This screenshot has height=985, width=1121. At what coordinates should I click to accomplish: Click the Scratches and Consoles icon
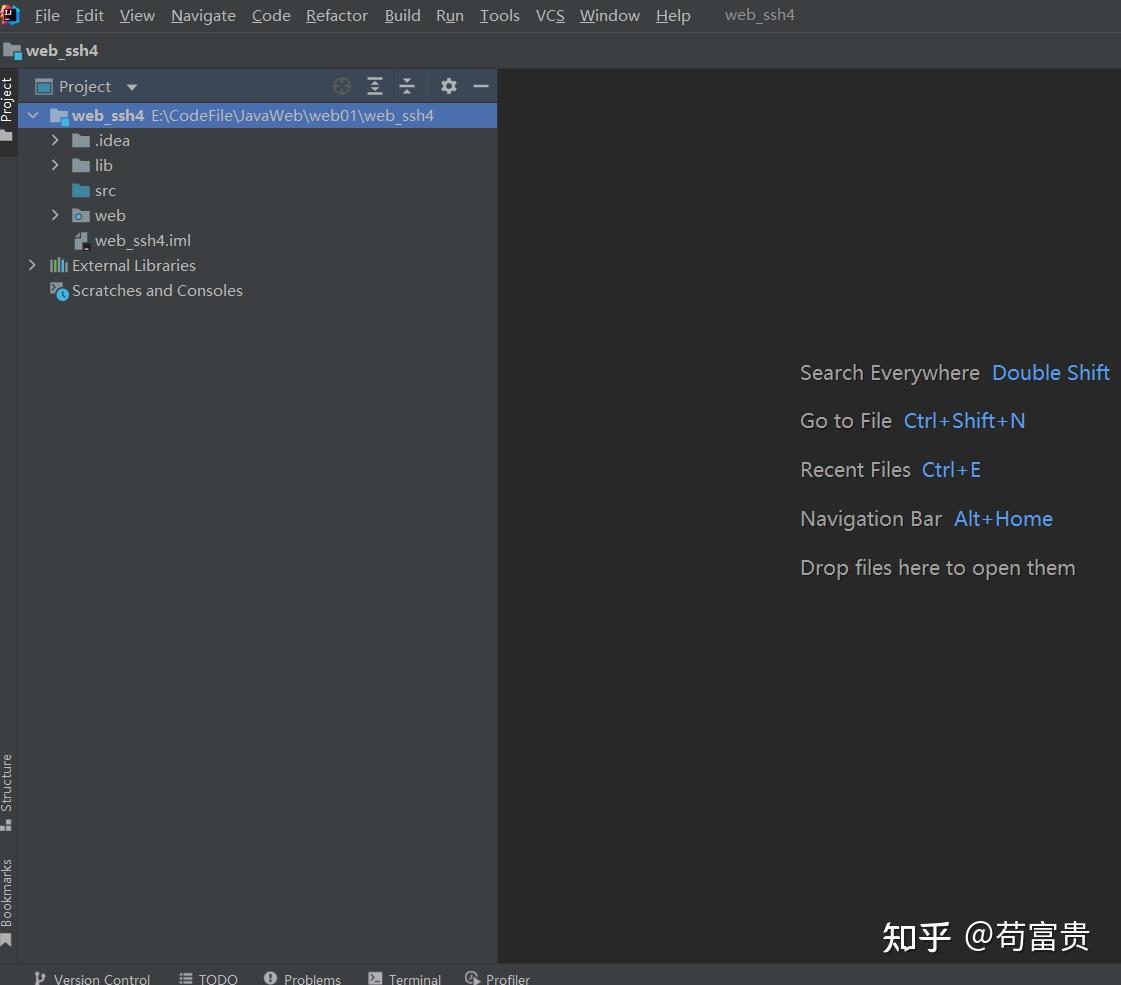(59, 291)
